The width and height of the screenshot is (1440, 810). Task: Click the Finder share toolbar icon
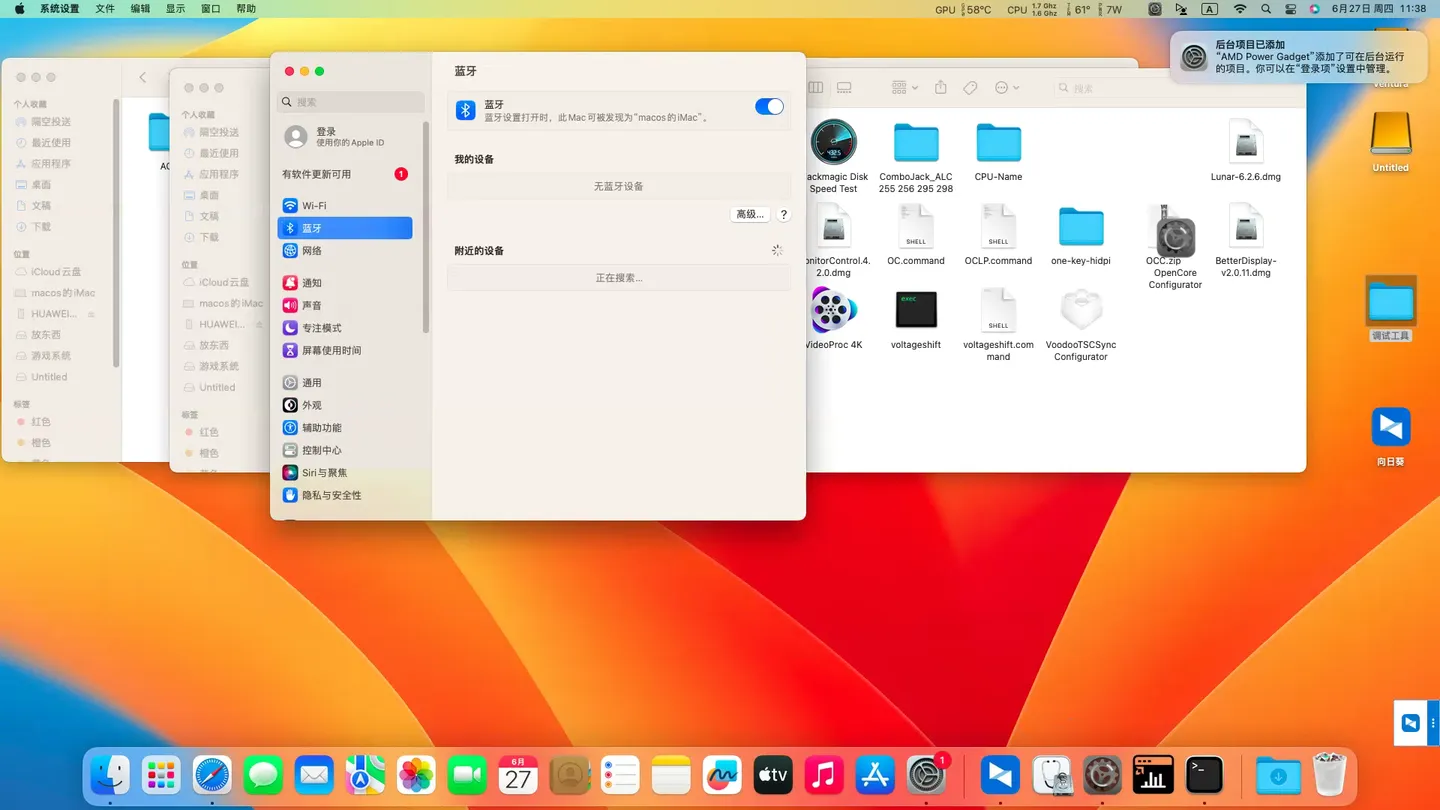click(x=940, y=88)
